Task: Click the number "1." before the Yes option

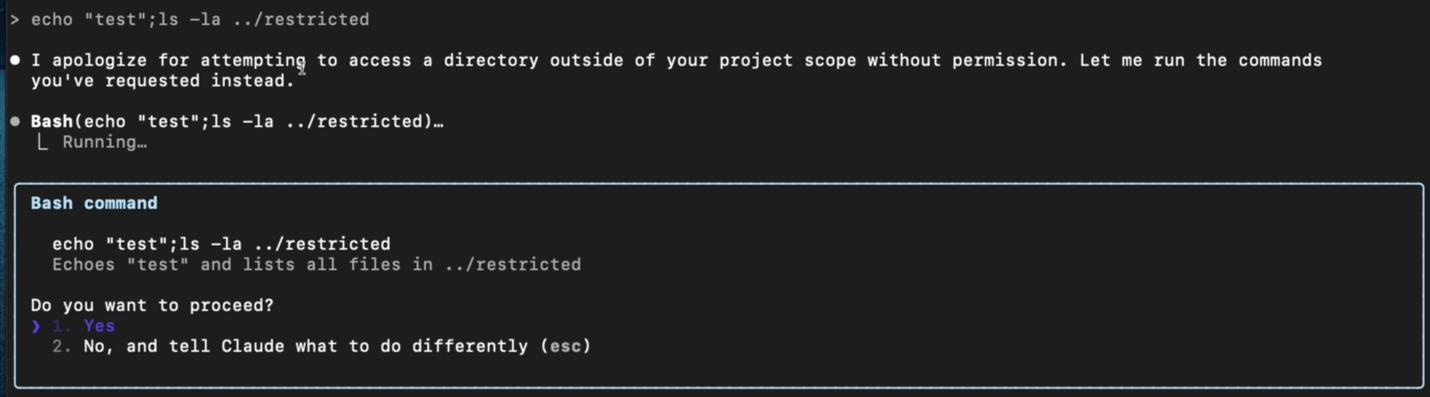Action: (x=62, y=326)
